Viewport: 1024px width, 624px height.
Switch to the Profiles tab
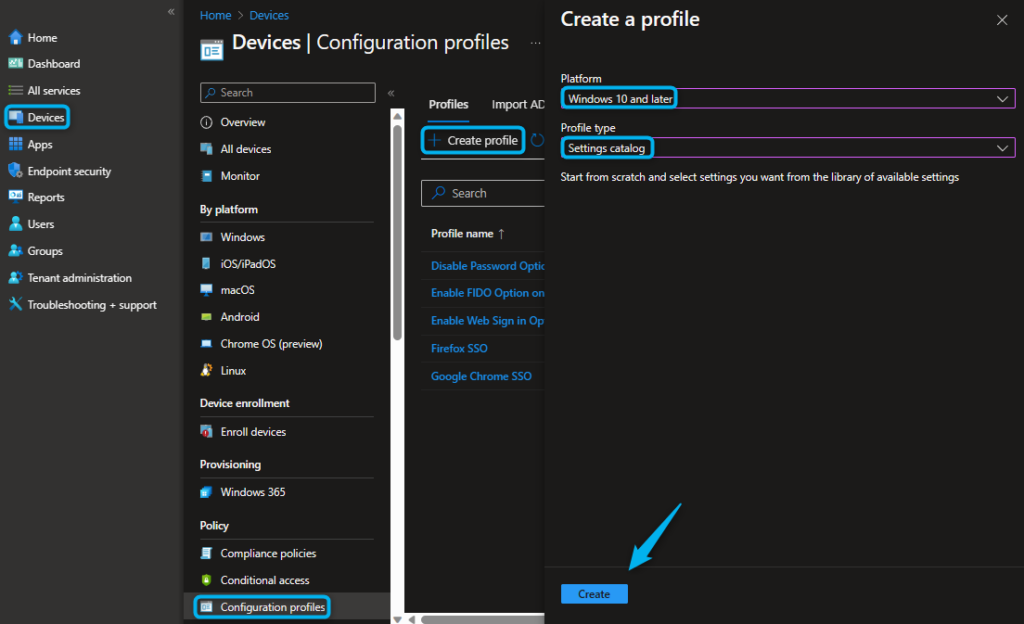click(x=448, y=103)
